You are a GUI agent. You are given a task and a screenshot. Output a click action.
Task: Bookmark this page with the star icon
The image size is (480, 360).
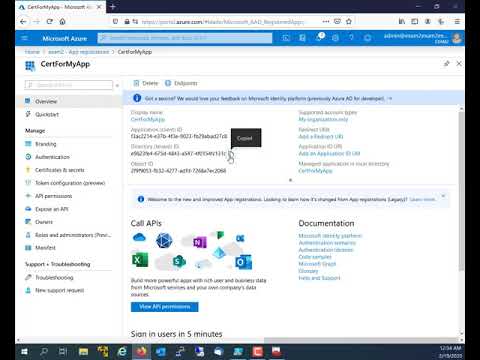pos(349,21)
